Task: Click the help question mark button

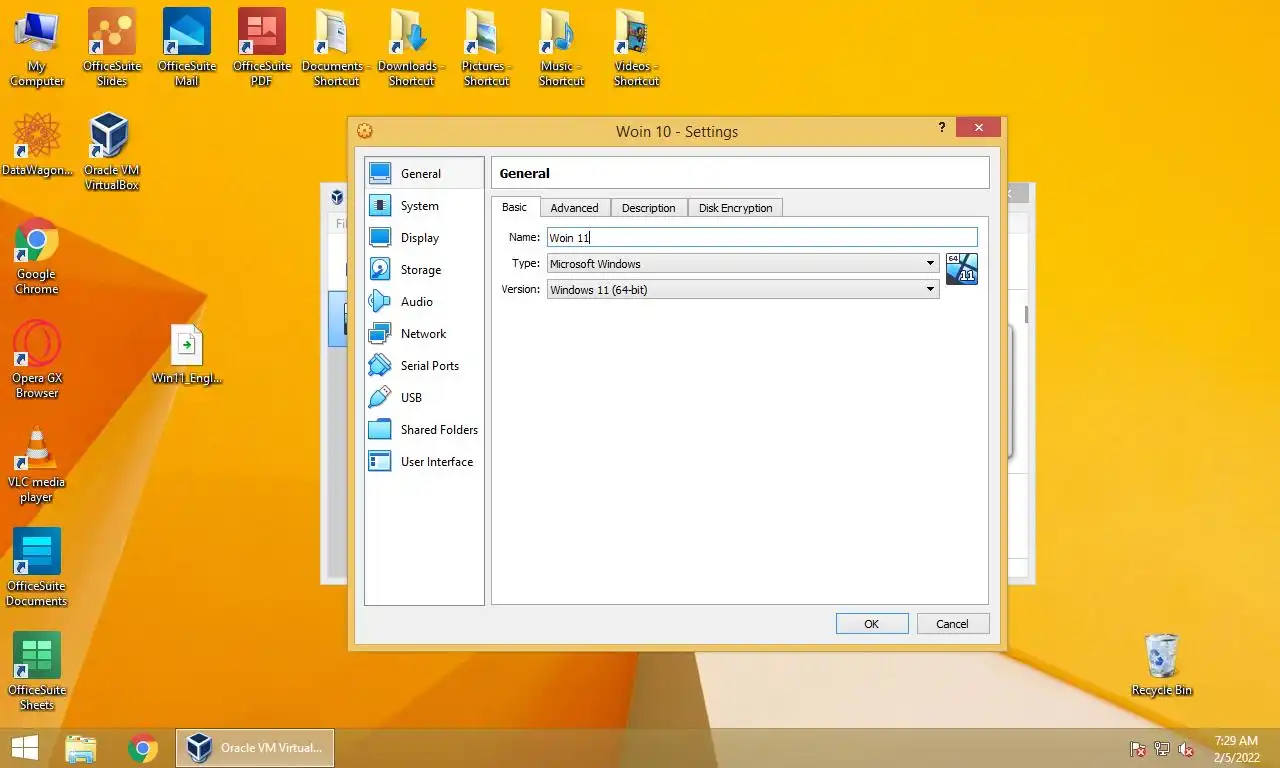Action: [942, 128]
